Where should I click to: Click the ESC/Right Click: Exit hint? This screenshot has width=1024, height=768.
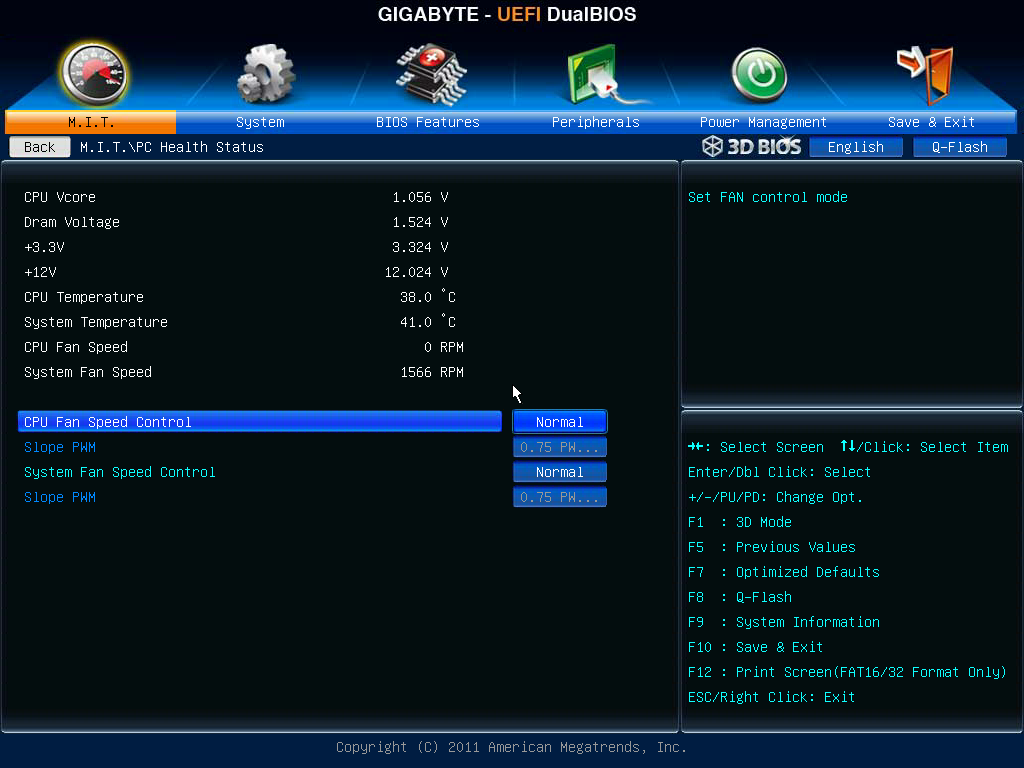pyautogui.click(x=771, y=697)
